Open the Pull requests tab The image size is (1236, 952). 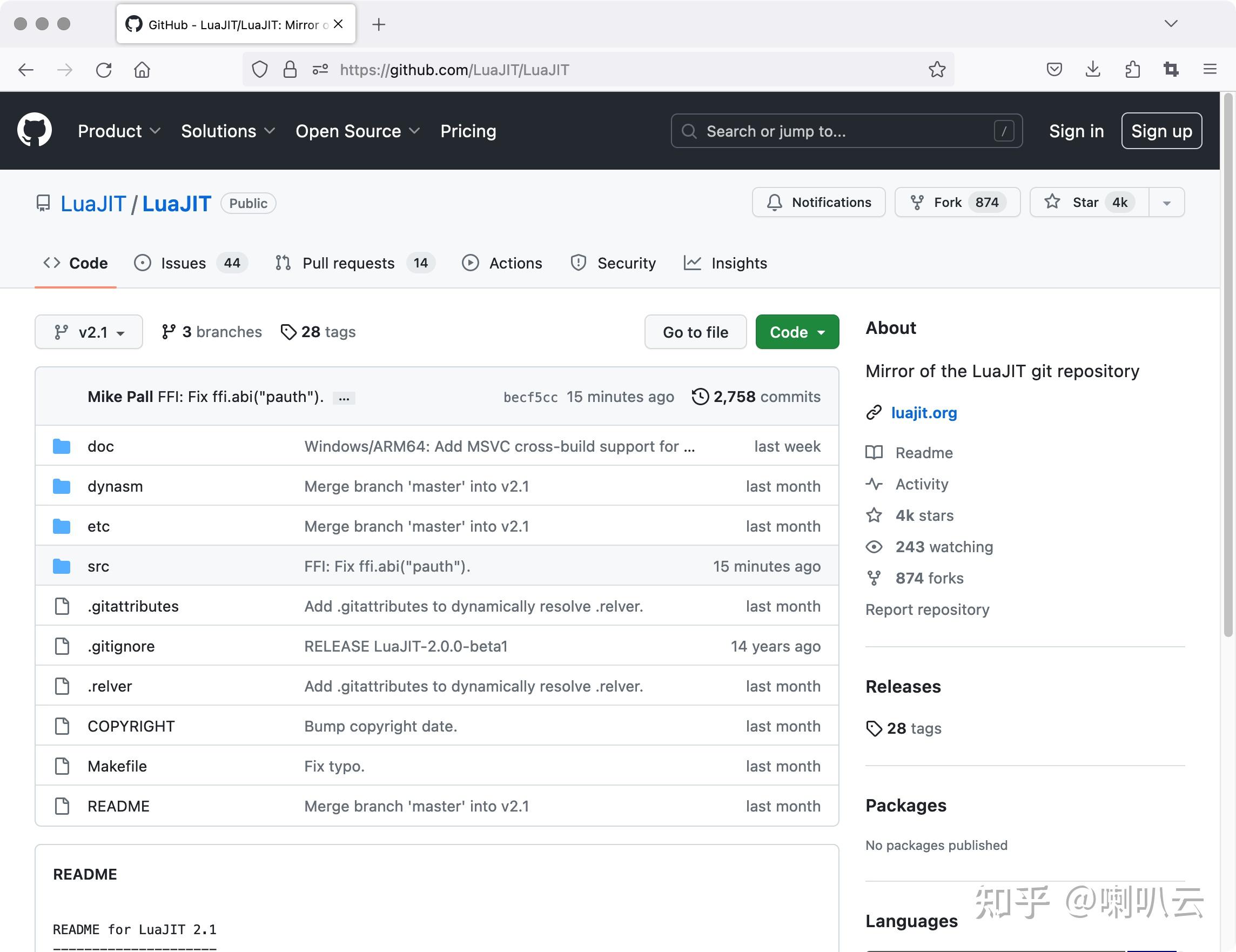(348, 263)
